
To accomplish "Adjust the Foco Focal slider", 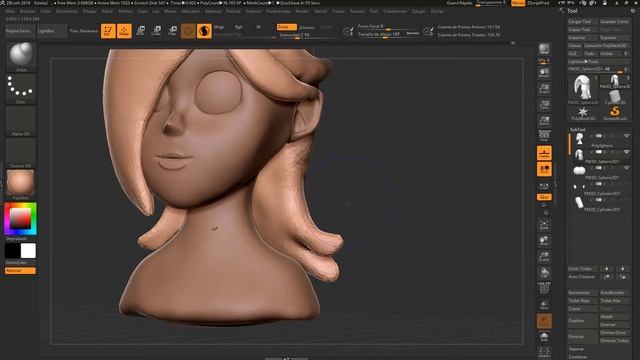I will 388,27.
